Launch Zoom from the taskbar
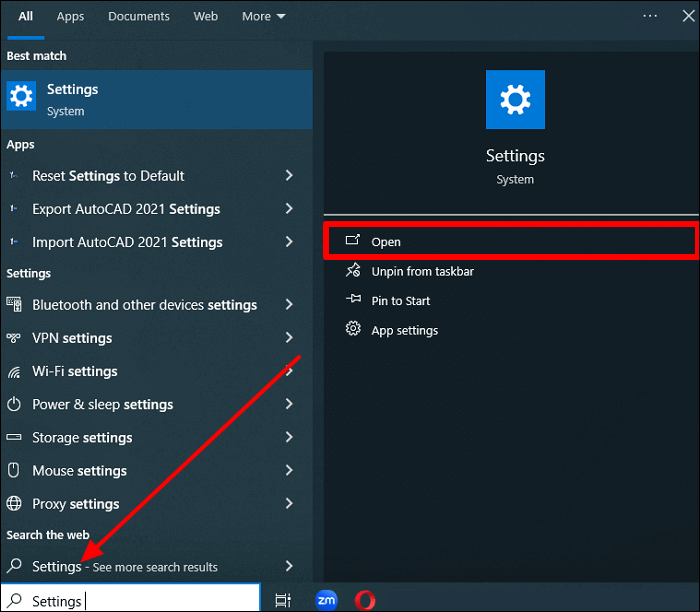This screenshot has width=700, height=612. click(326, 600)
